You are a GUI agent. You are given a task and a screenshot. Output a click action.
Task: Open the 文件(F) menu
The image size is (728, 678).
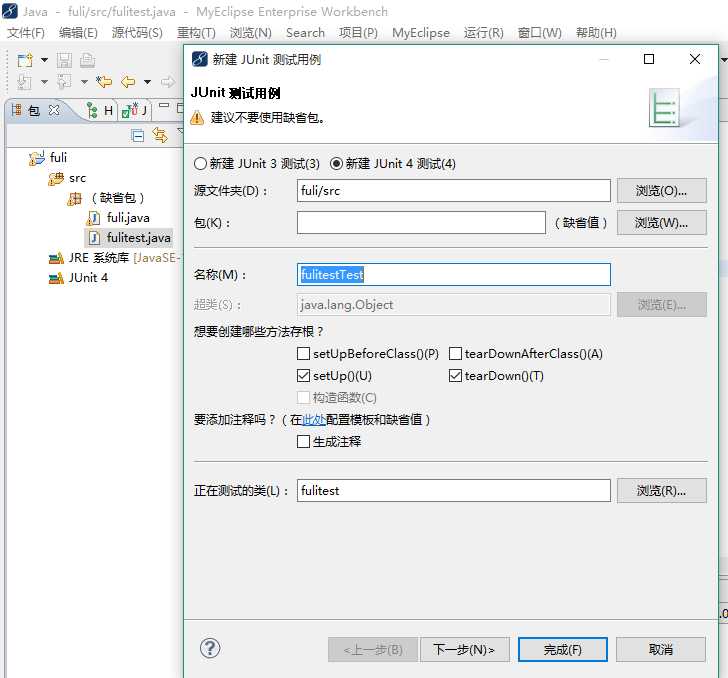tap(26, 33)
